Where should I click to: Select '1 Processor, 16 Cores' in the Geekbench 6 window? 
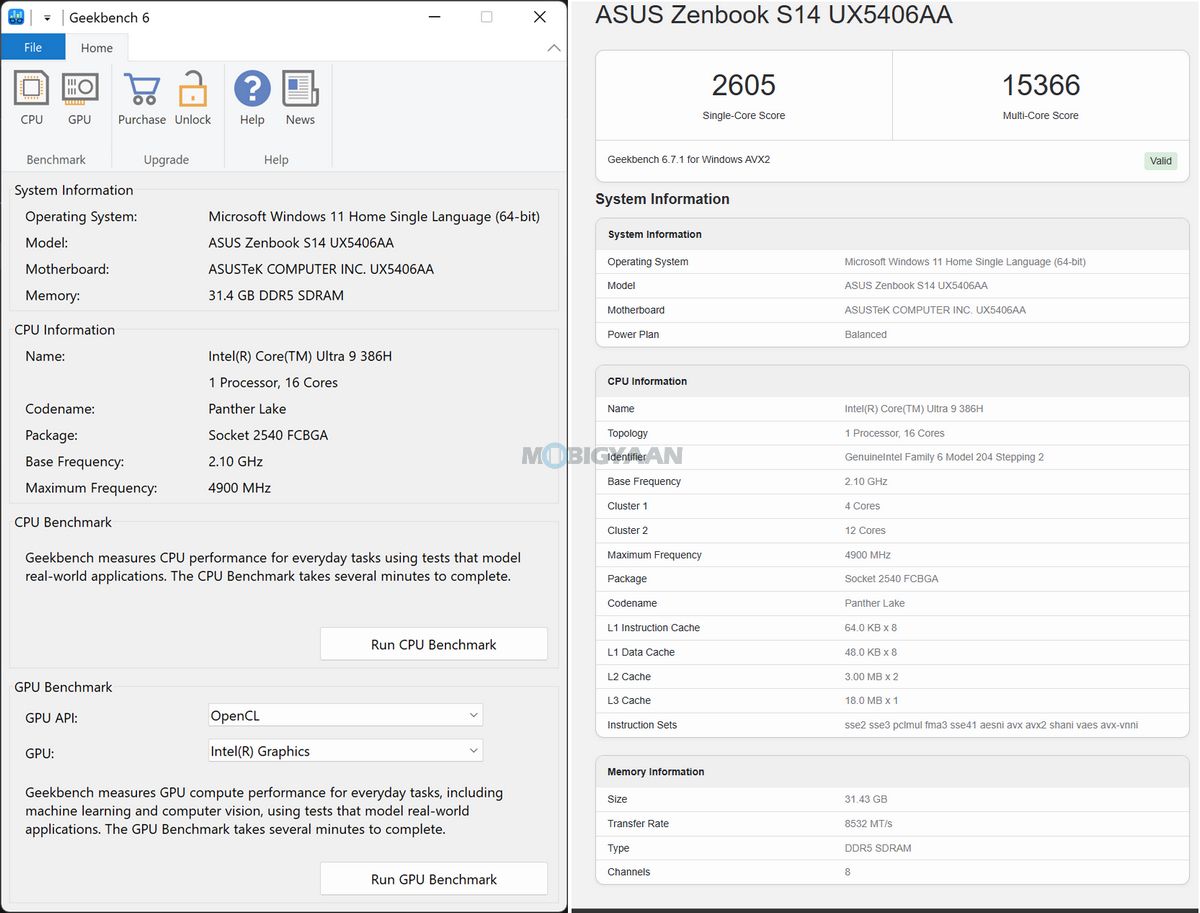coord(273,382)
